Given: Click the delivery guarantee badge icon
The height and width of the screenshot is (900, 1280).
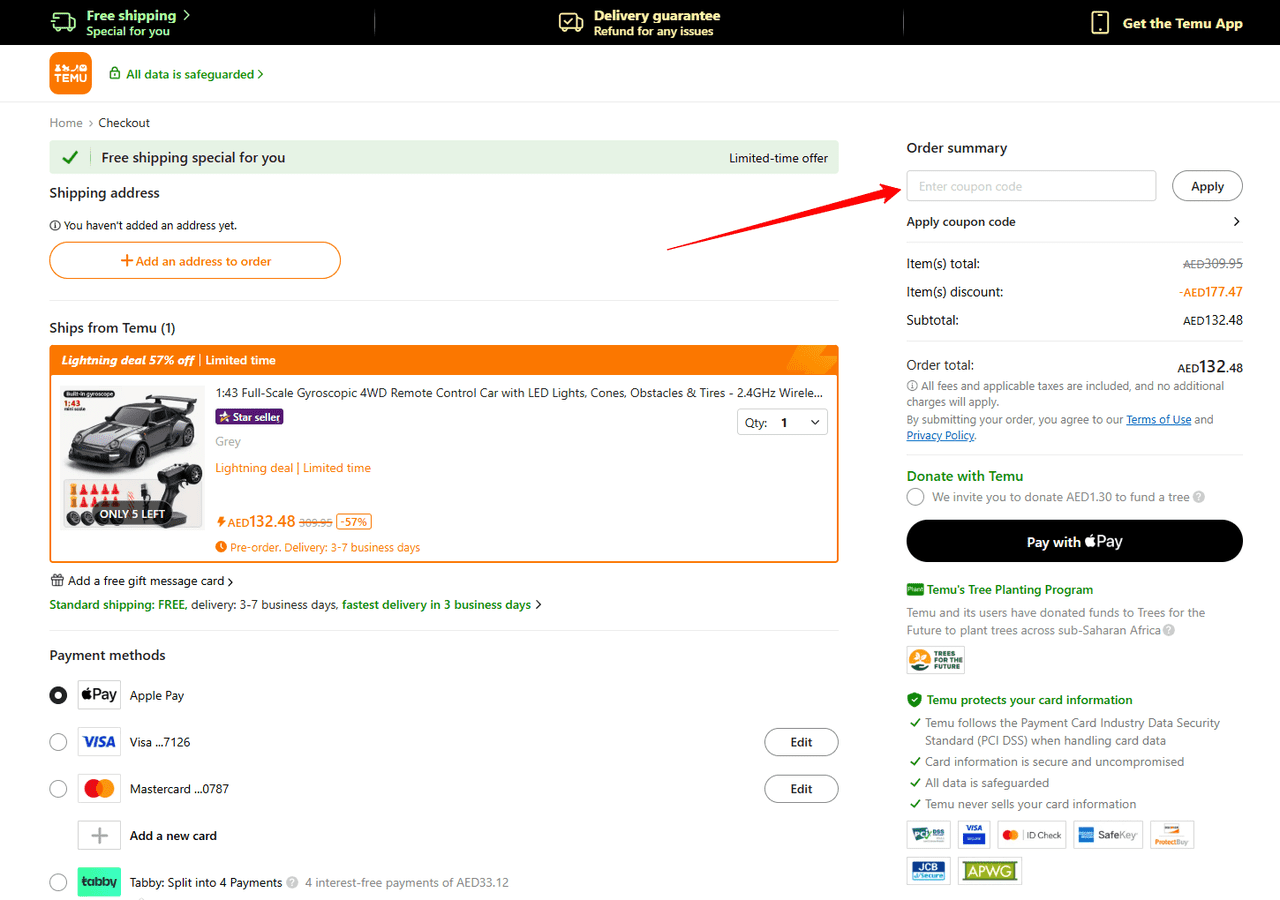Looking at the screenshot, I should (x=571, y=22).
